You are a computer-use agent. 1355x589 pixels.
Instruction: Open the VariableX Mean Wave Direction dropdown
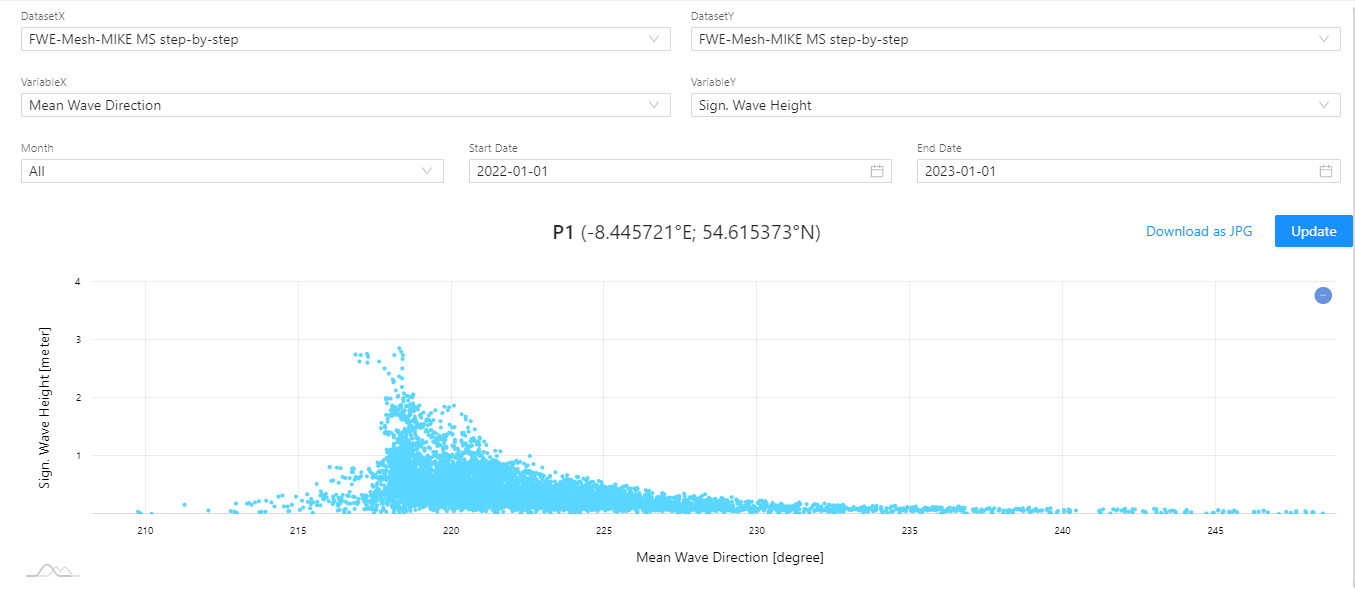click(x=345, y=105)
